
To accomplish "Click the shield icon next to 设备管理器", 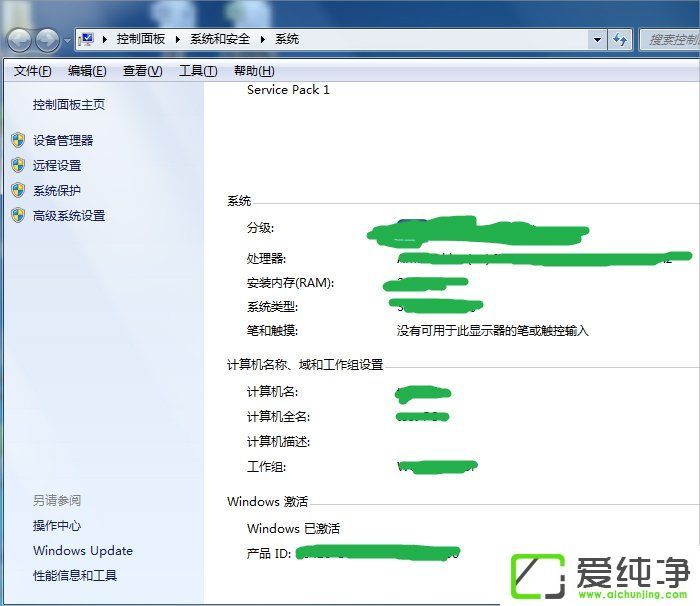I will pos(17,140).
